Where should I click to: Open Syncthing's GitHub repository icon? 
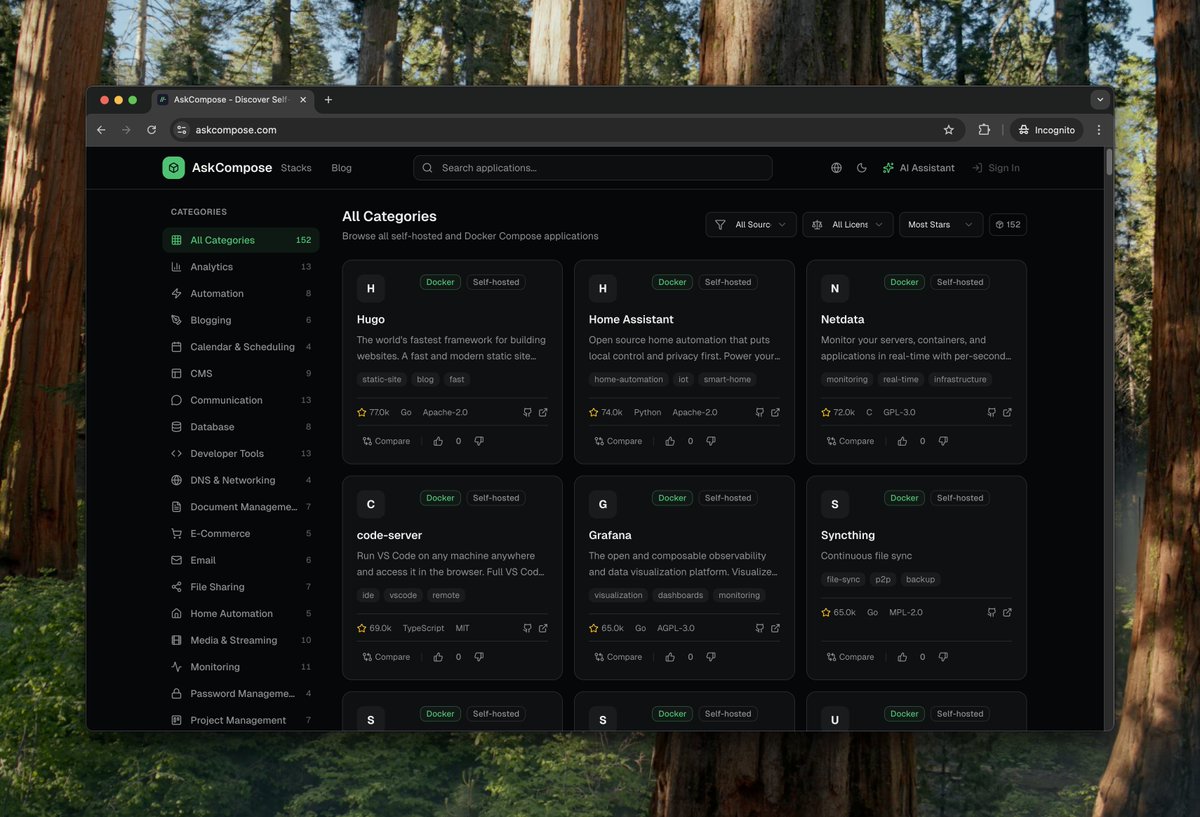[x=991, y=612]
